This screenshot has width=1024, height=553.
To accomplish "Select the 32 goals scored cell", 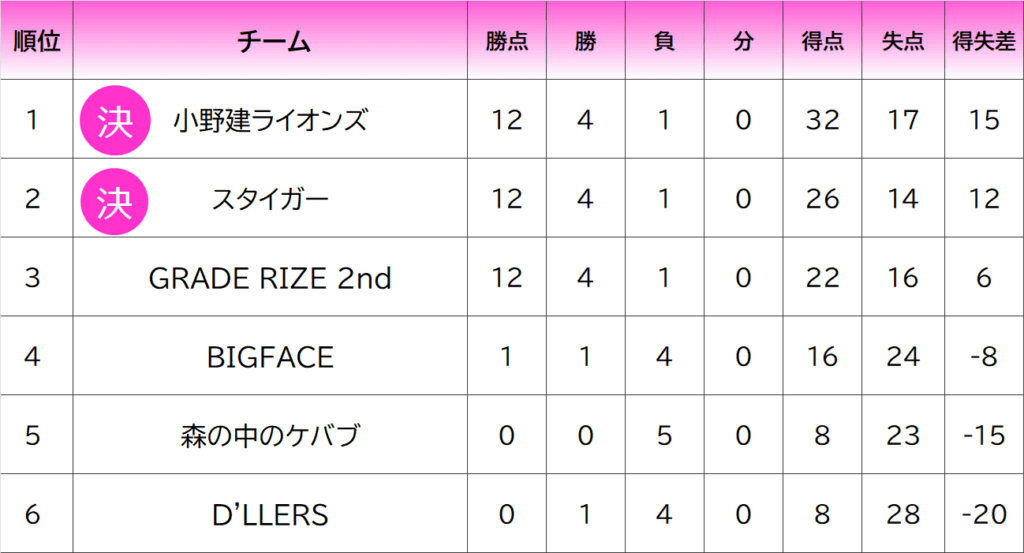I will coord(822,120).
